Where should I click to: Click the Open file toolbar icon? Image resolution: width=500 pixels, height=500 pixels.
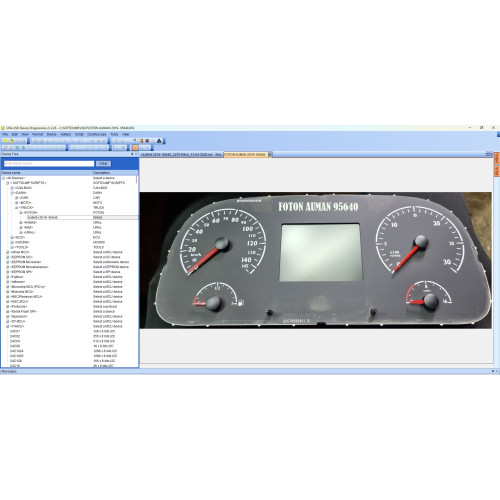(x=11, y=141)
